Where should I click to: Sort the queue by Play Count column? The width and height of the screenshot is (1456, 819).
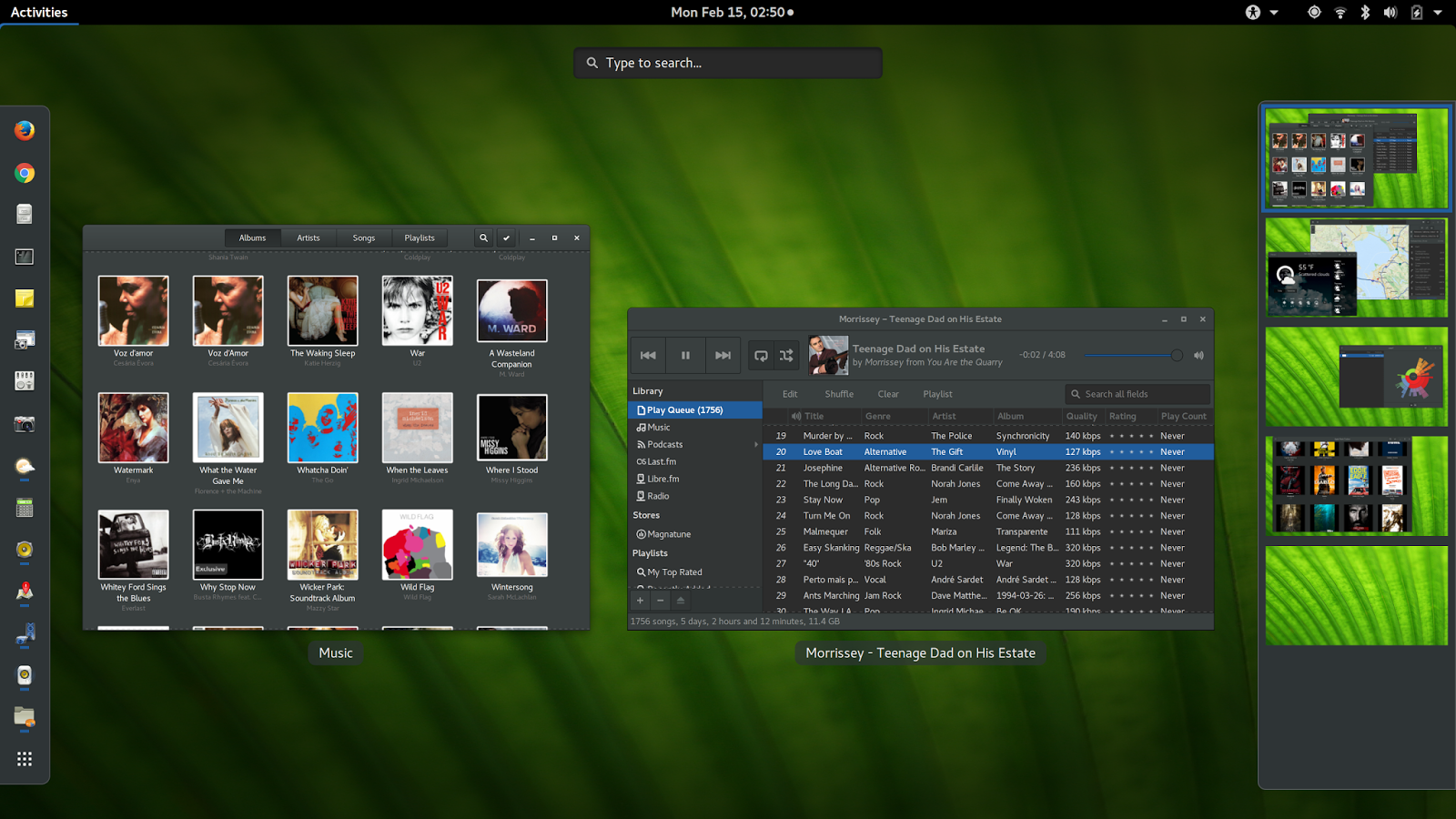pyautogui.click(x=1184, y=416)
